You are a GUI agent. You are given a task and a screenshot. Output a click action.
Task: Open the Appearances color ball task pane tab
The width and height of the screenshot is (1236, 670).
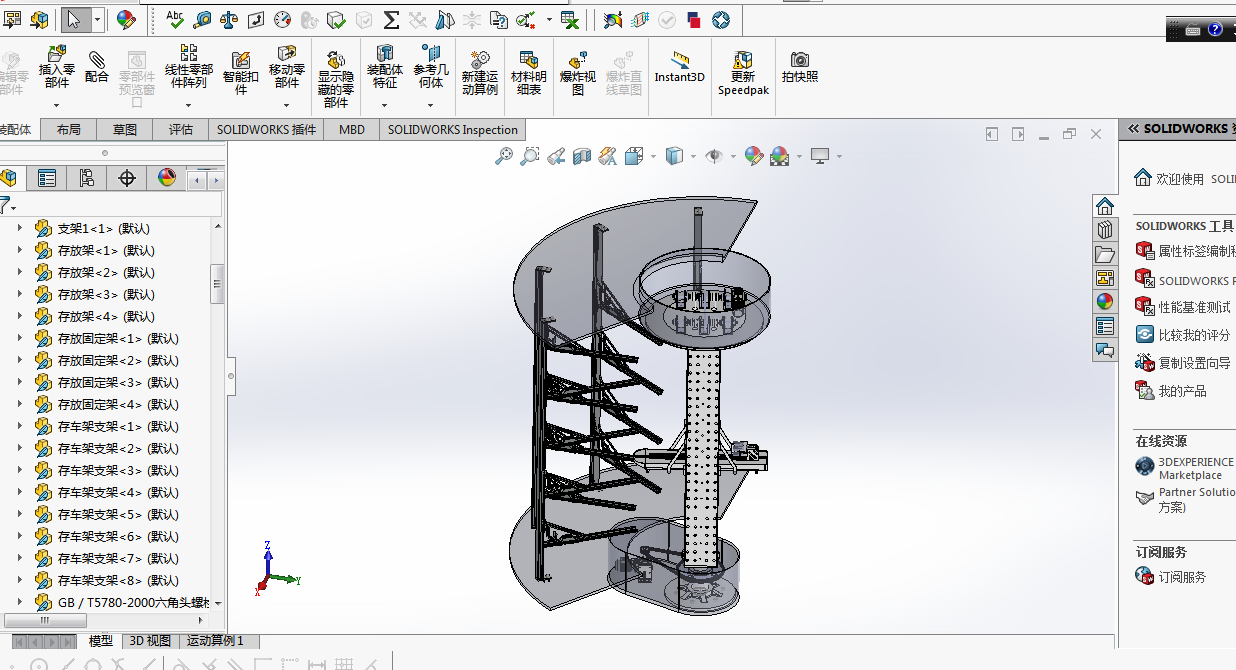coord(1104,301)
